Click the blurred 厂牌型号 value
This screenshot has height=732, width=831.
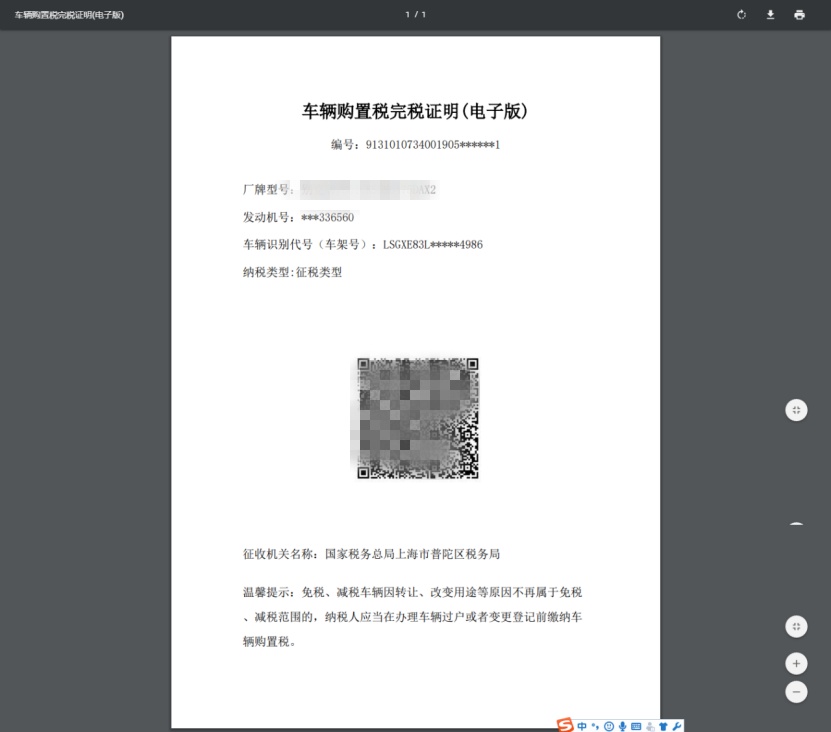click(x=369, y=190)
